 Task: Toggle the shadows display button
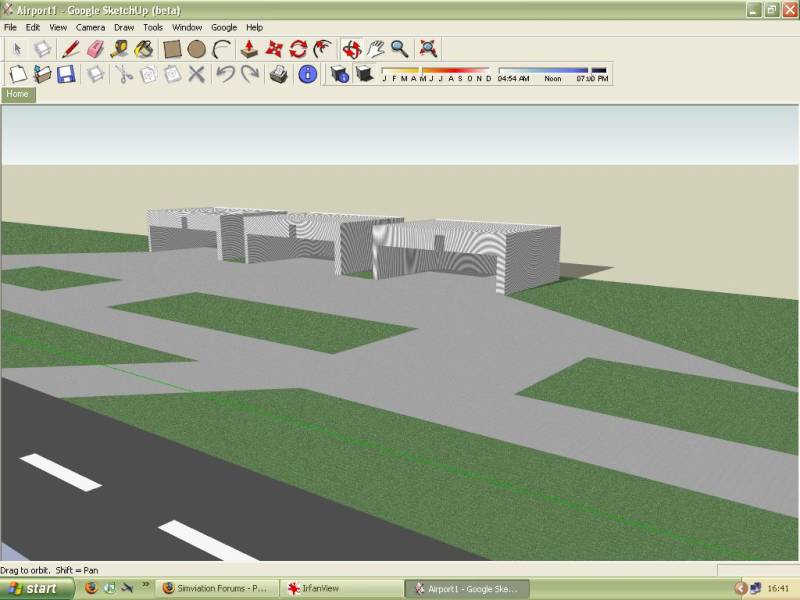point(364,74)
